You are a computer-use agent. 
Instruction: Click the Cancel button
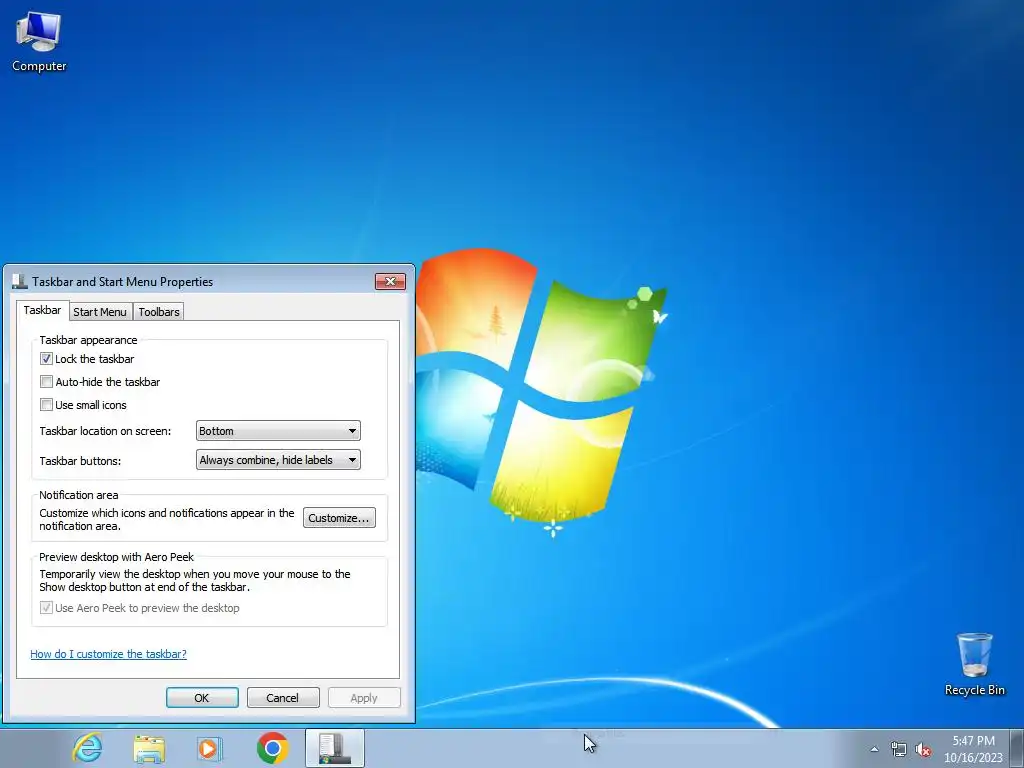(x=283, y=697)
